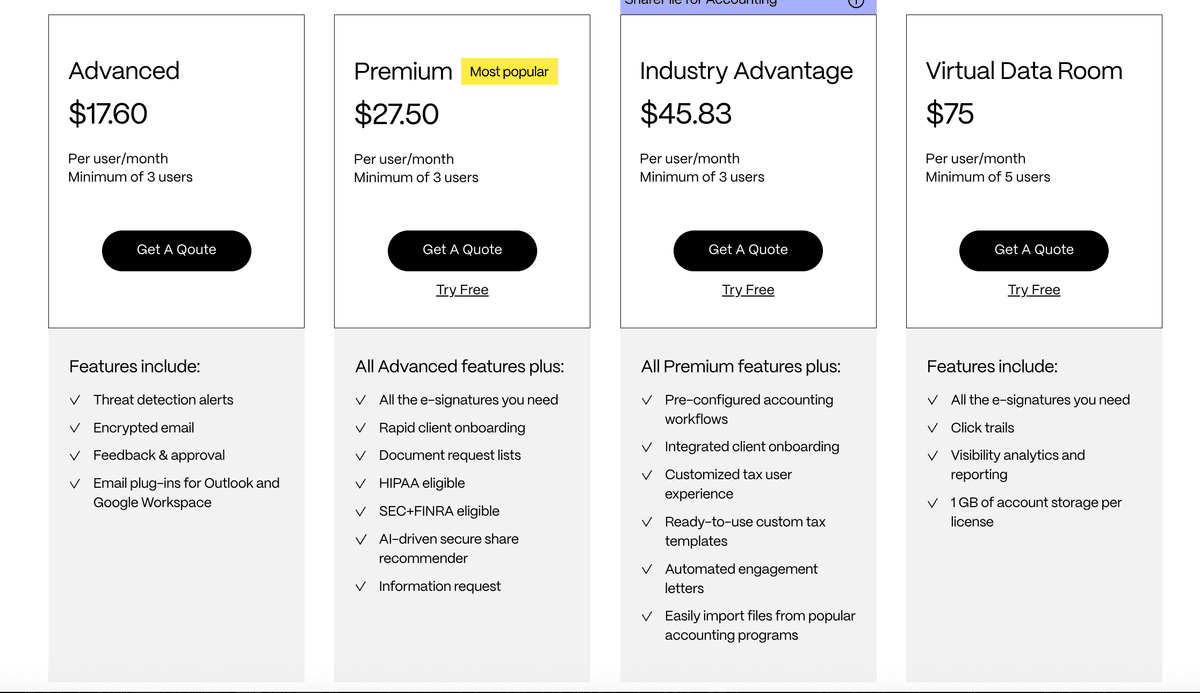1200x693 pixels.
Task: Click the $75 Virtual Data Room price
Action: [949, 114]
